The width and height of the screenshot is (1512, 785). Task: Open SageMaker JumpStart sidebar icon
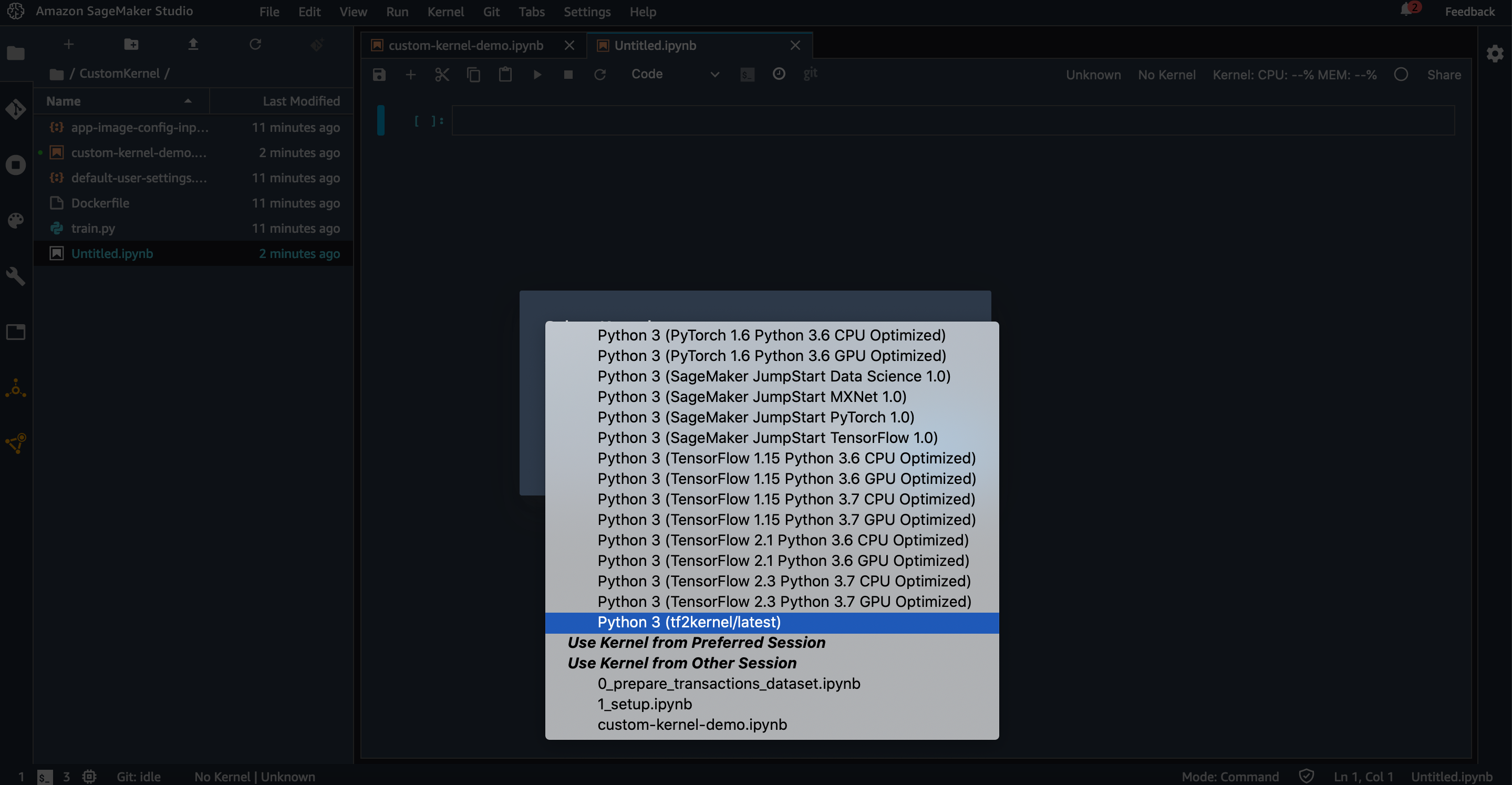point(16,389)
